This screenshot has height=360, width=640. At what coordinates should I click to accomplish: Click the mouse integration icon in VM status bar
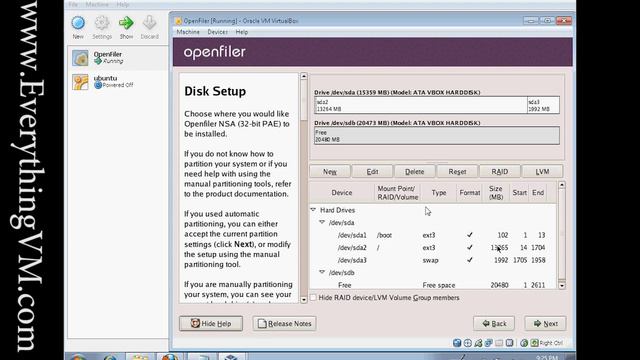point(524,343)
